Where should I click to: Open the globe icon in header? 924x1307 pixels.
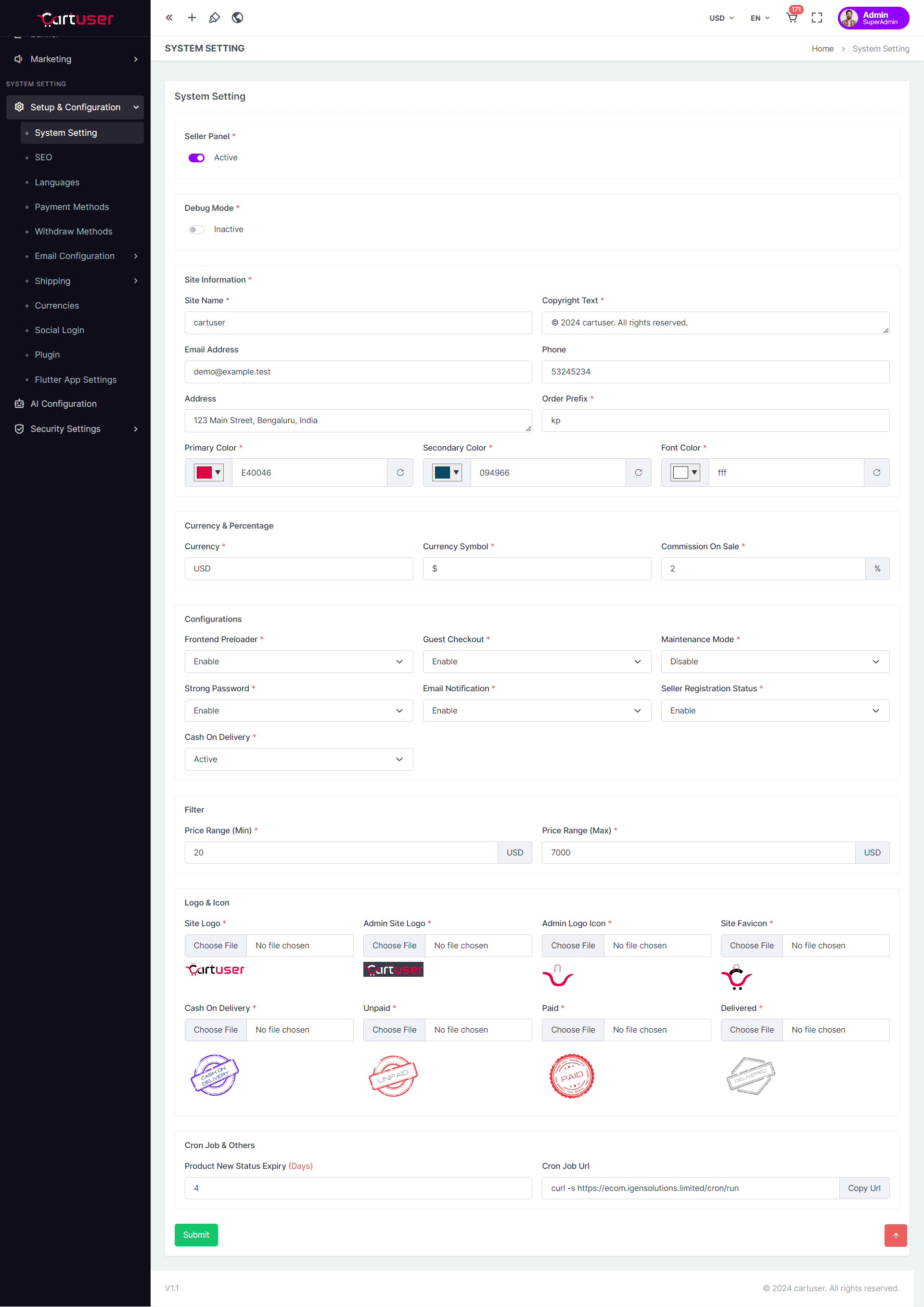237,18
